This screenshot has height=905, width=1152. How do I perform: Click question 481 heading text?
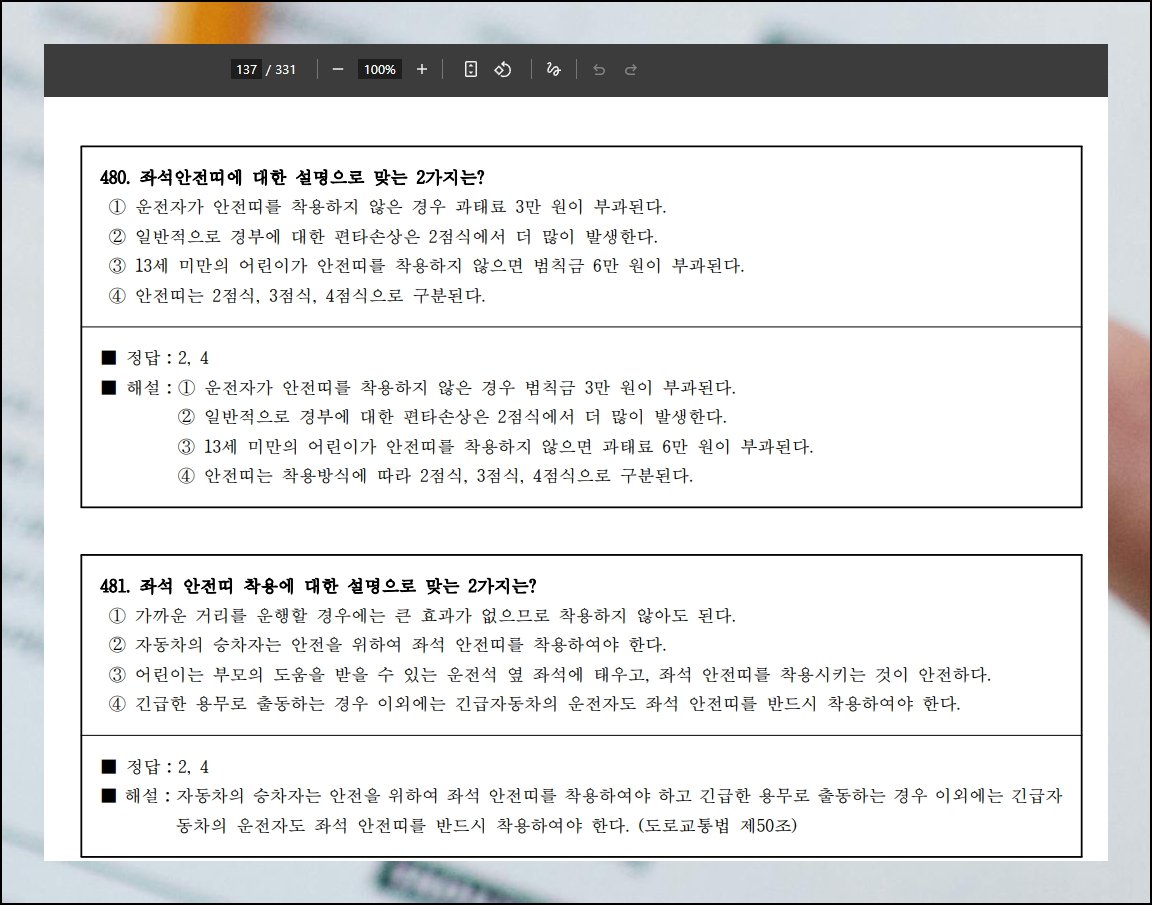coord(318,585)
